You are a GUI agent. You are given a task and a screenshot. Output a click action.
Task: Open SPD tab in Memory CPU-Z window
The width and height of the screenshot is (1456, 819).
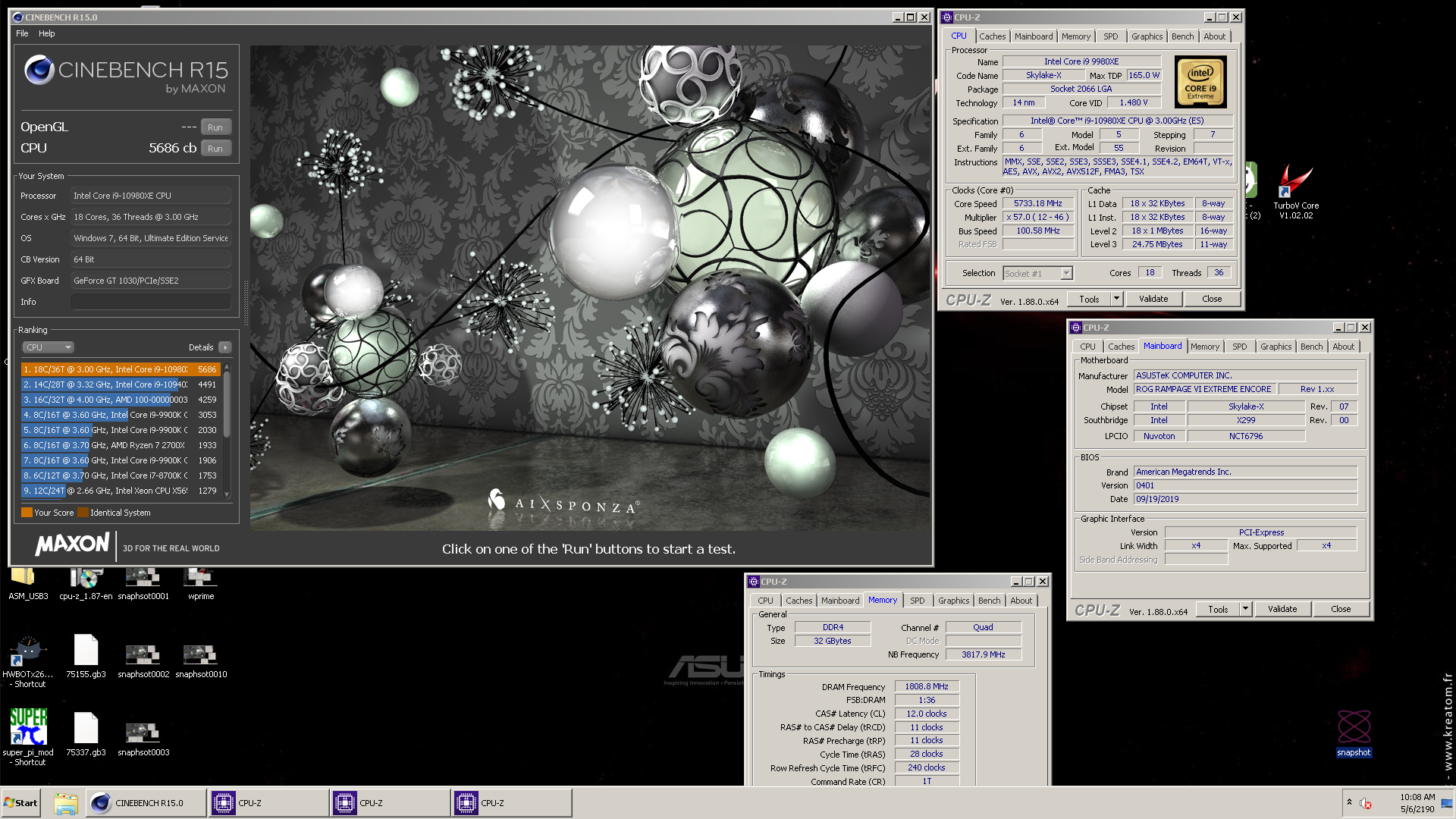(917, 601)
